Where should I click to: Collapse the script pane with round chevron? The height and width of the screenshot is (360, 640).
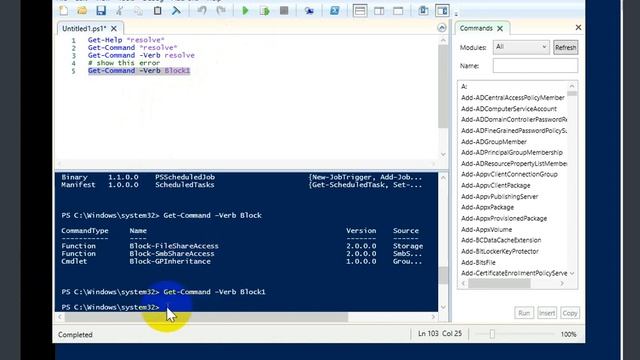(x=442, y=28)
